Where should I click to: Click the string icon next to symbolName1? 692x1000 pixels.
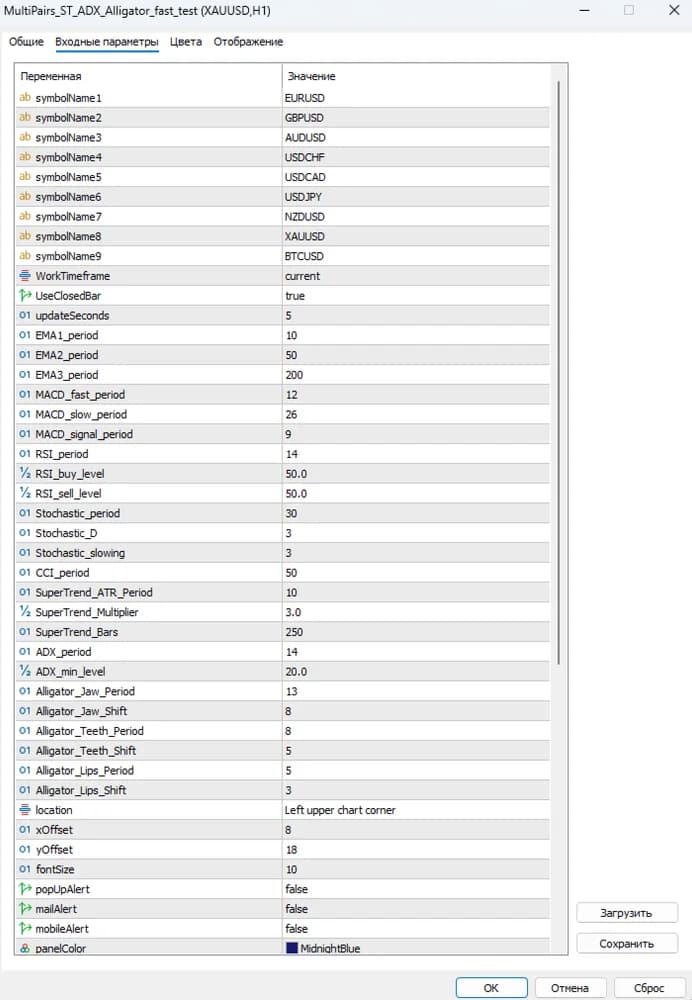pos(25,98)
